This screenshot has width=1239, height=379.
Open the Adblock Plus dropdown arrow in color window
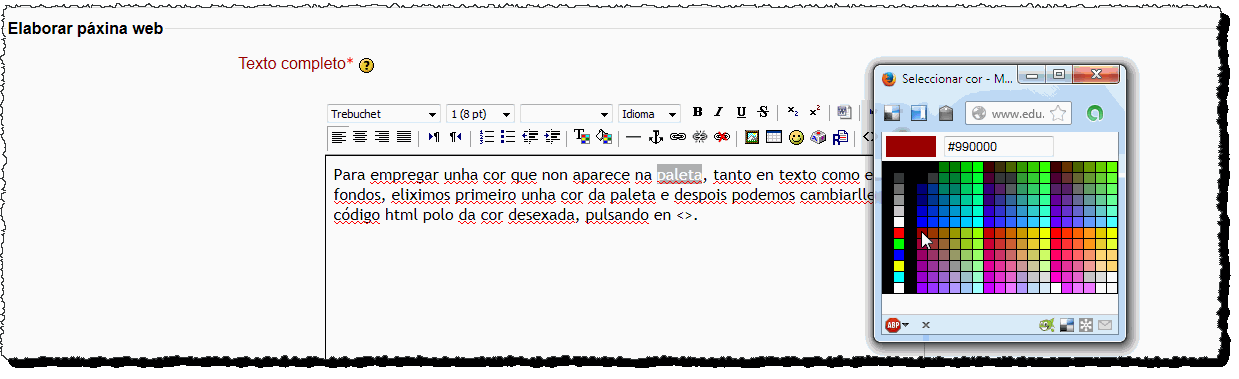pos(905,325)
